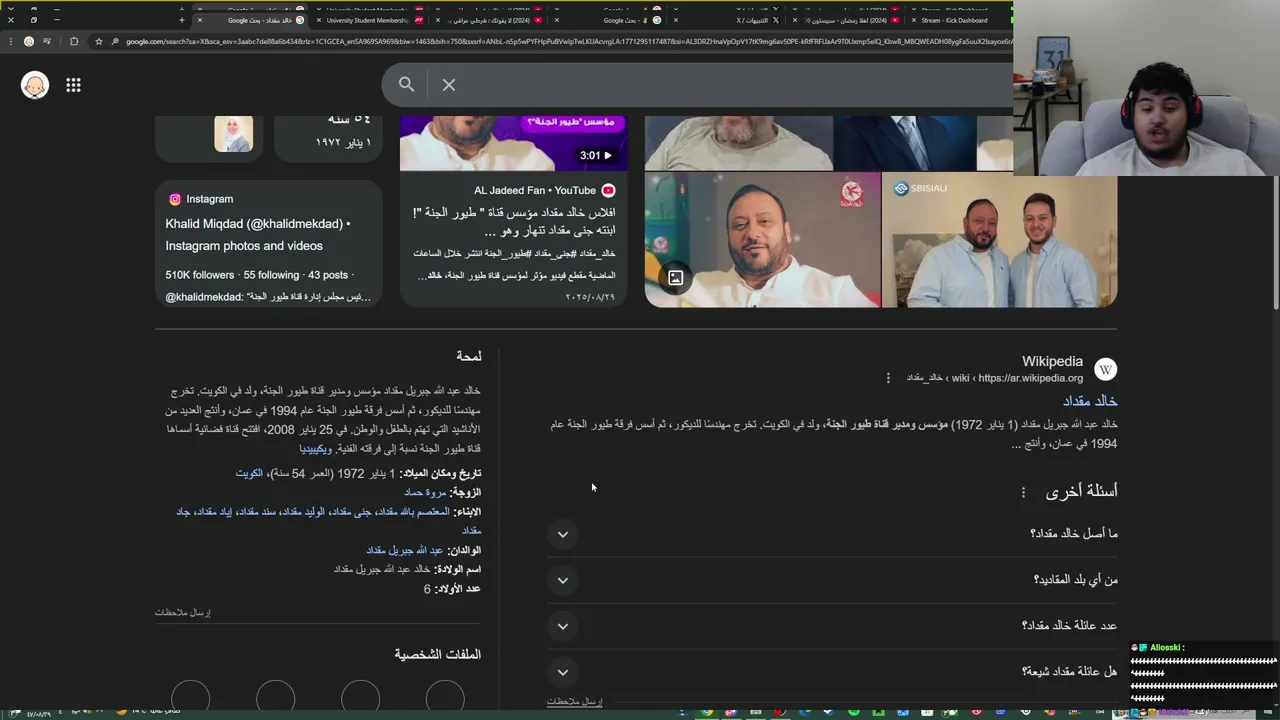Click 510K followers text on Instagram card
The height and width of the screenshot is (720, 1280).
200,275
